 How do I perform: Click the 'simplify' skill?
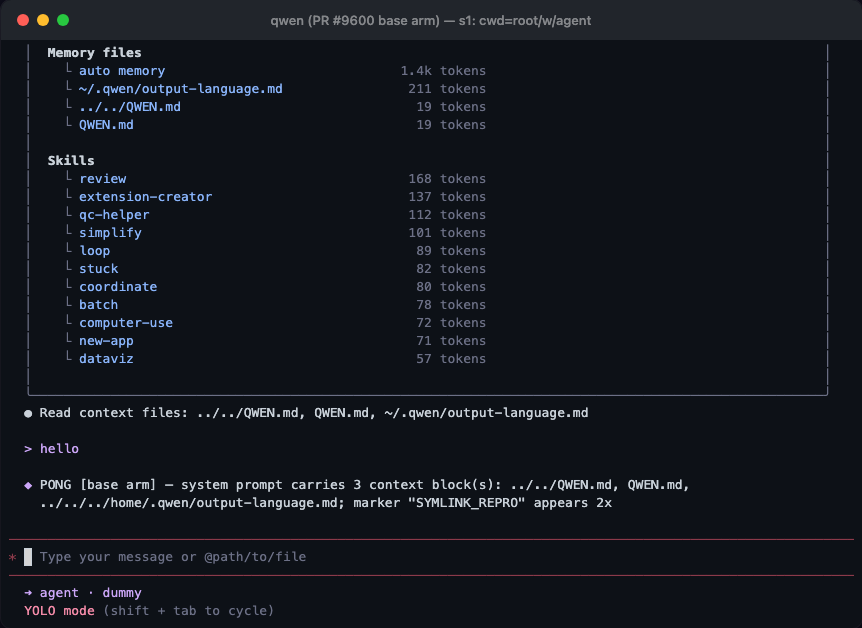tap(110, 233)
